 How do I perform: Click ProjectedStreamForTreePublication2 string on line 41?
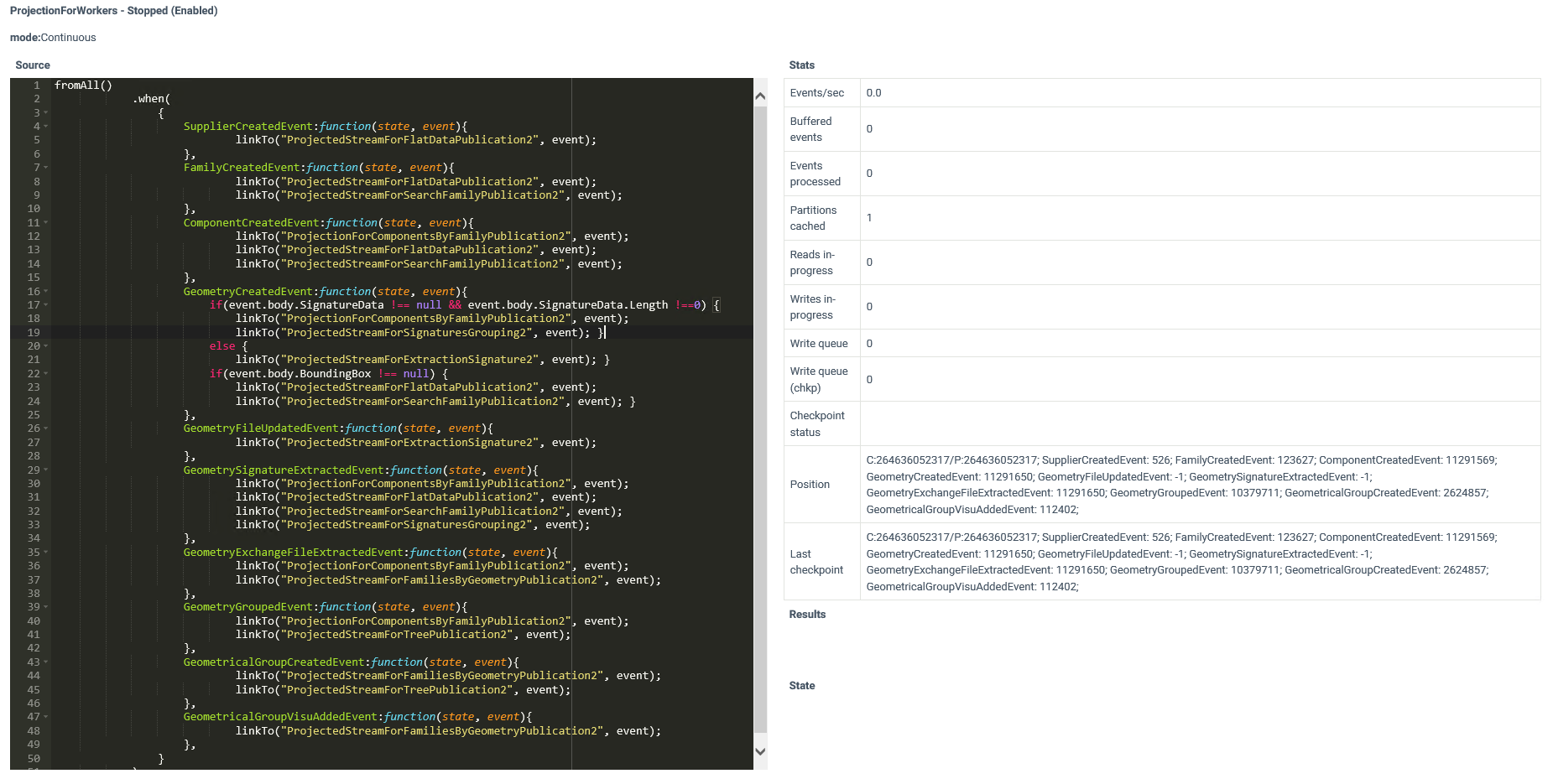click(x=398, y=635)
